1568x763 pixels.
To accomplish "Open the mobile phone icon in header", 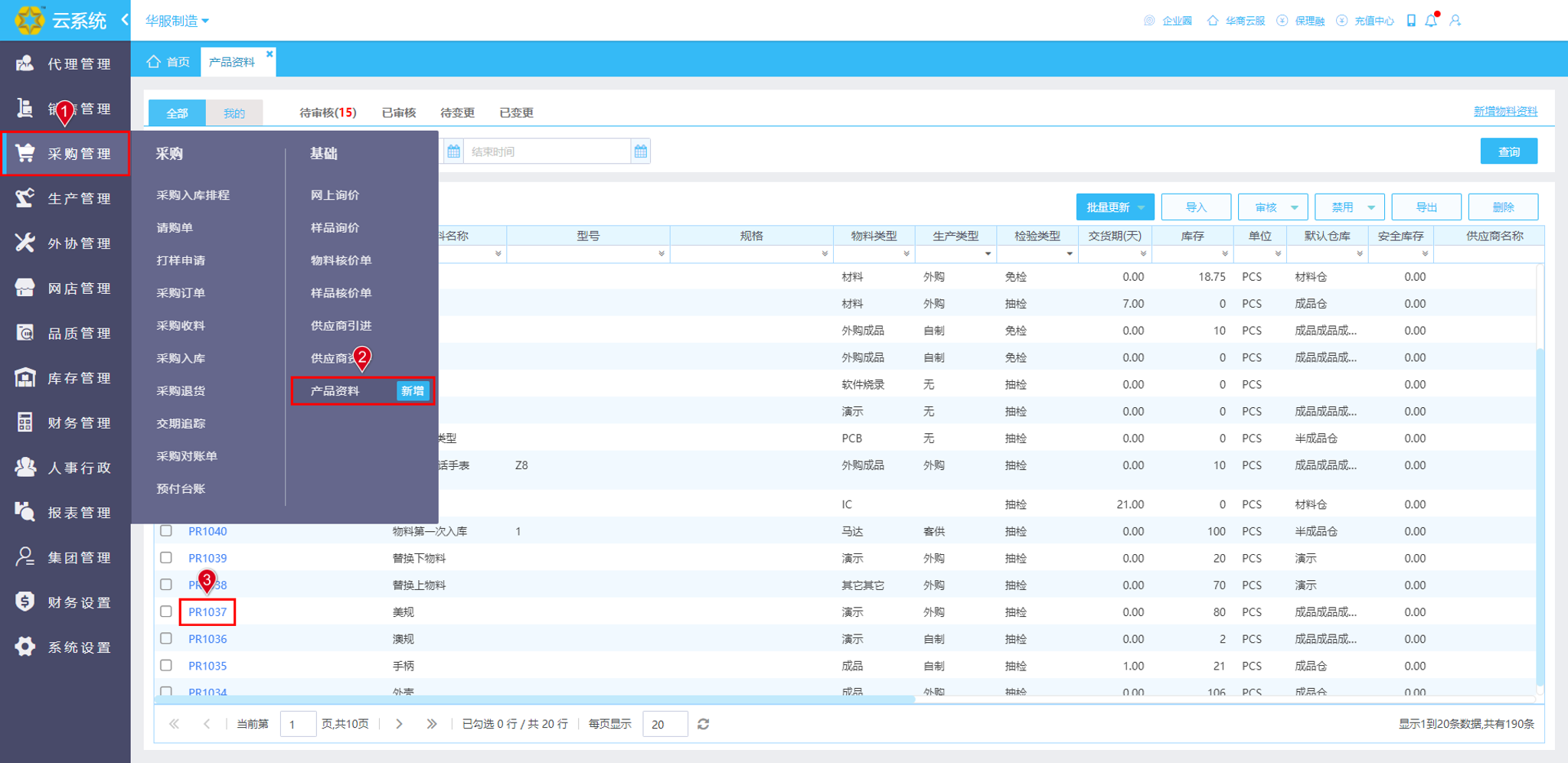I will [1411, 21].
